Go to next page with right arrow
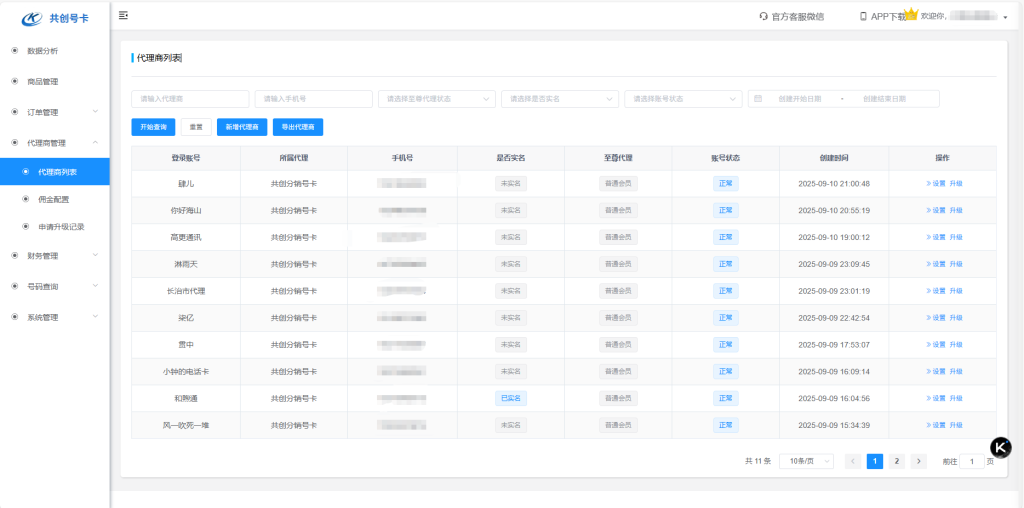This screenshot has height=508, width=1024. click(918, 461)
